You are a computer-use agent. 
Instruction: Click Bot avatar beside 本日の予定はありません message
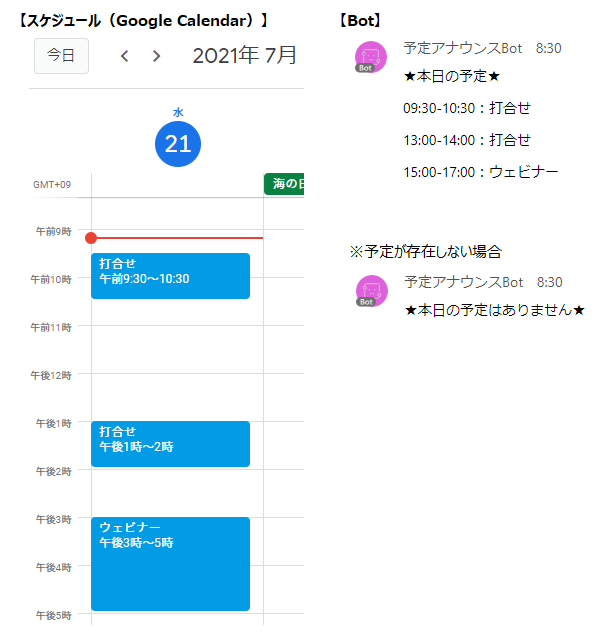tap(371, 290)
